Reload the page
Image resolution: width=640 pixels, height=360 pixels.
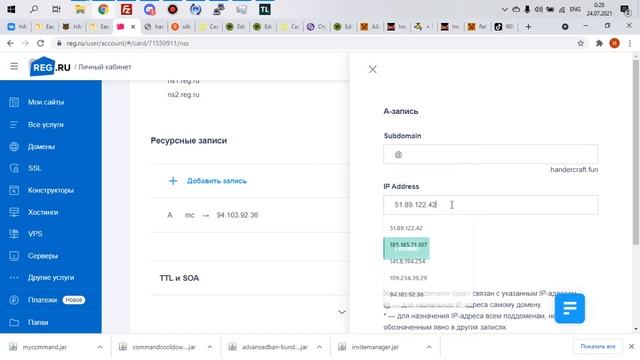click(x=40, y=43)
